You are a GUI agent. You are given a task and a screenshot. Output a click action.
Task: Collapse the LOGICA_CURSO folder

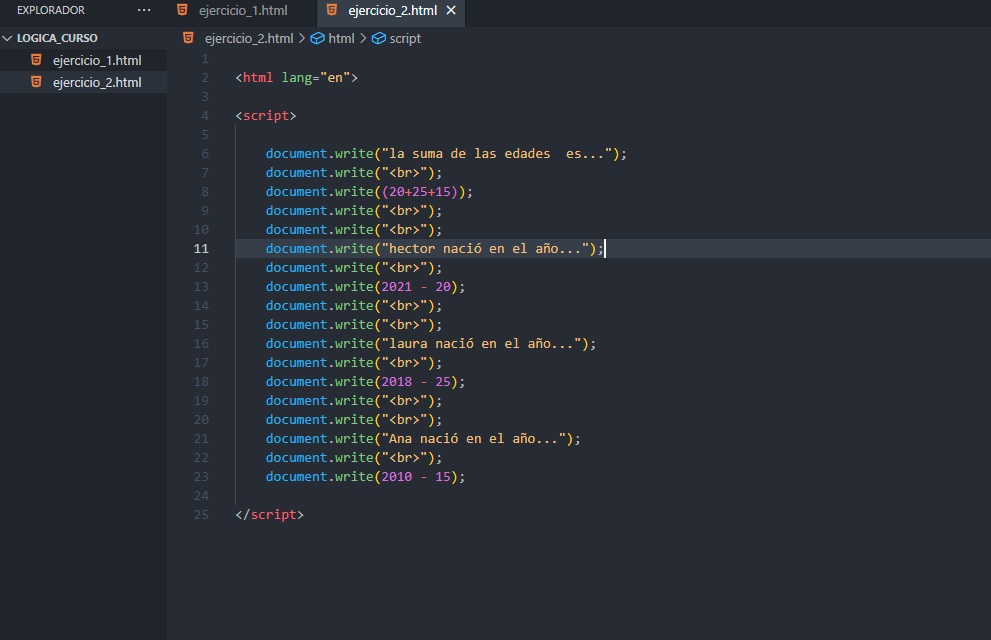(8, 38)
